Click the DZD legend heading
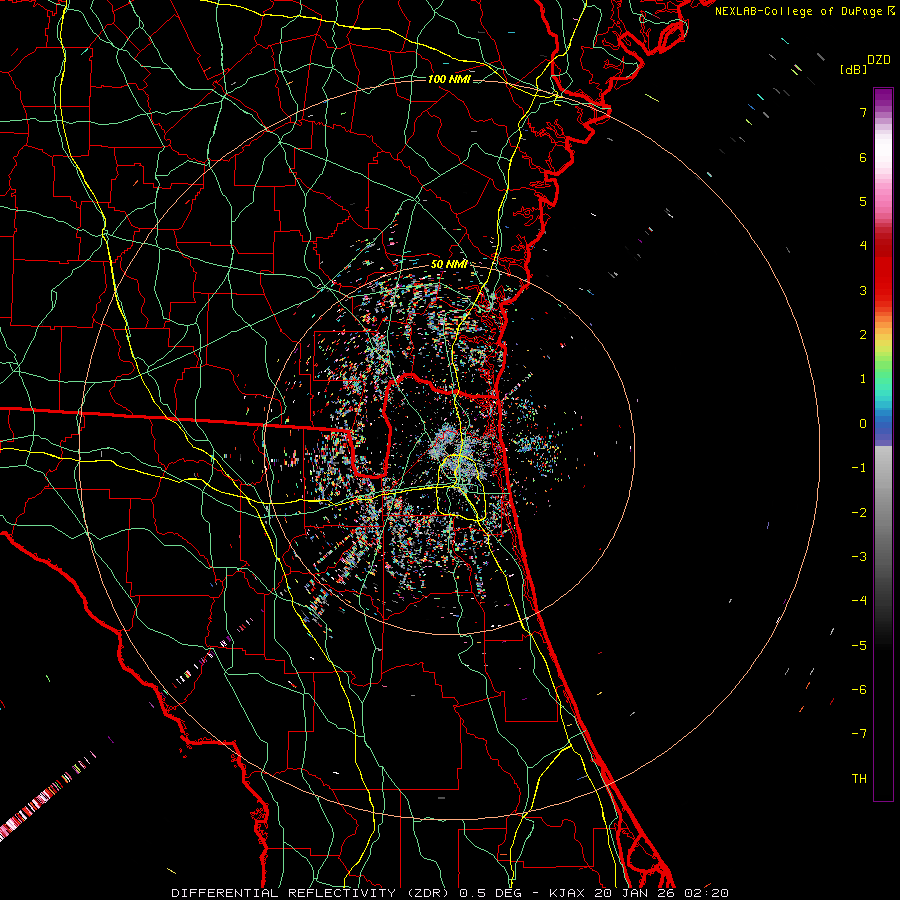The height and width of the screenshot is (900, 900). tap(879, 59)
